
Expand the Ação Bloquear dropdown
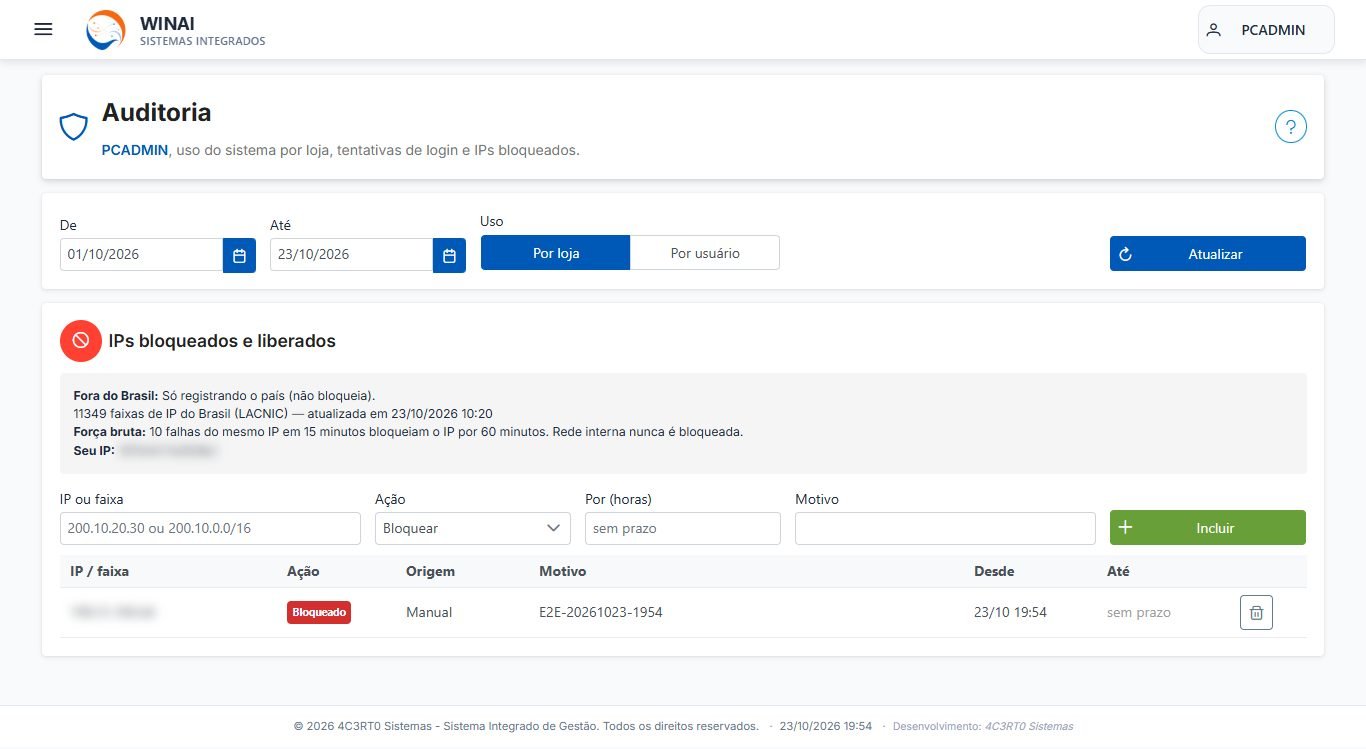tap(473, 528)
